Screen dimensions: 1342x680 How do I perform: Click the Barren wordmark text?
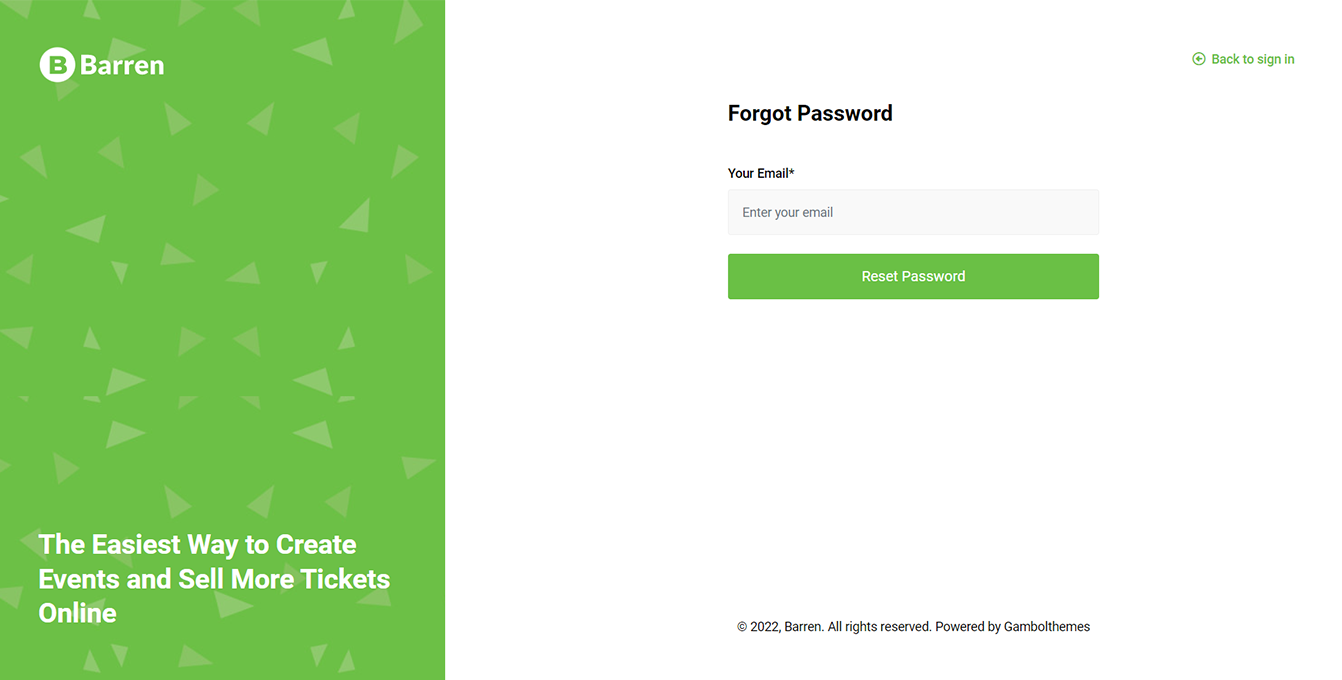click(121, 66)
